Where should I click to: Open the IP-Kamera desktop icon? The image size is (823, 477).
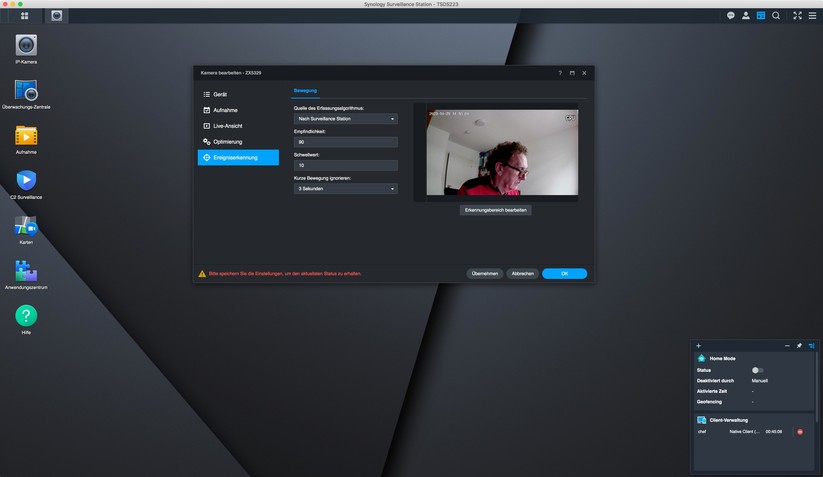pos(26,45)
